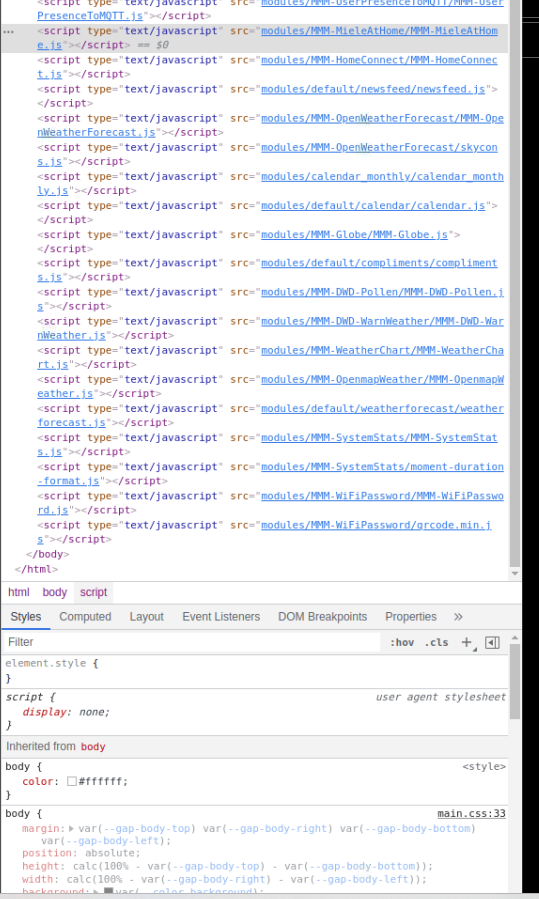This screenshot has width=539, height=899.
Task: Click the position: absolute declaration
Action: [x=81, y=853]
